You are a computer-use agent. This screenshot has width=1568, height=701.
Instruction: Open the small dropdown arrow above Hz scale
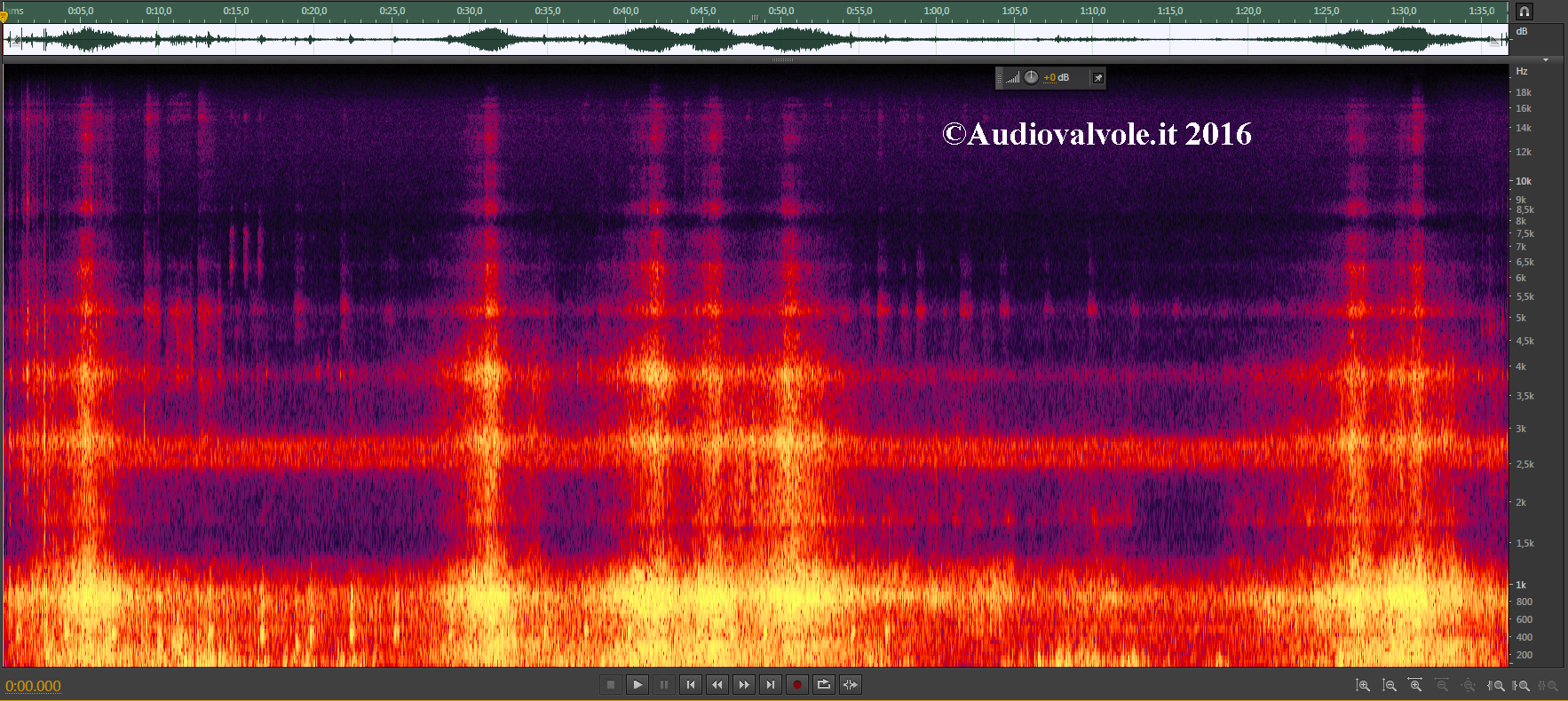[x=1546, y=60]
